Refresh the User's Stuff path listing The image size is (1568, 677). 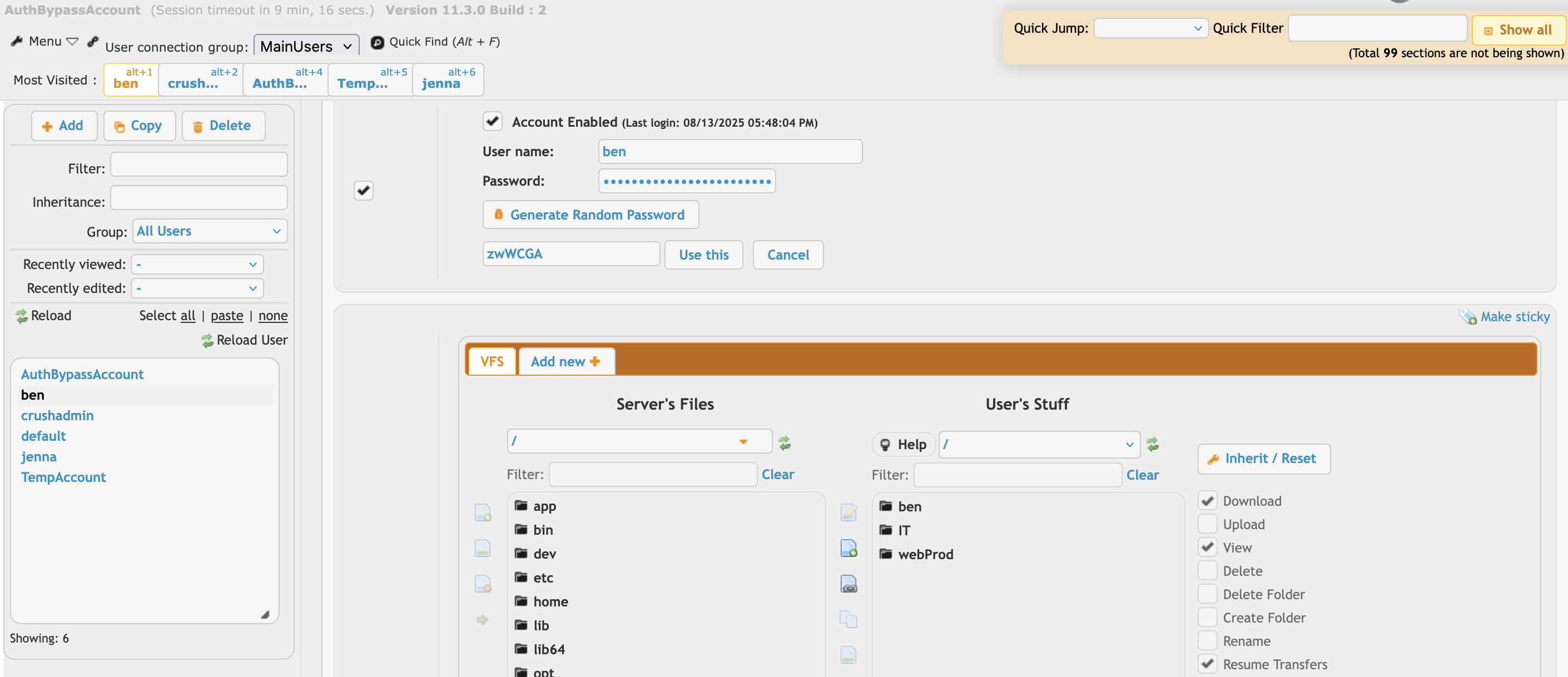[1152, 444]
